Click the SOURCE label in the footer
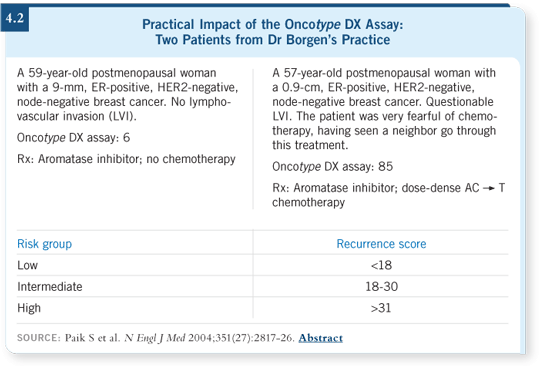Screen dimensions: 540x366 (x=39, y=338)
